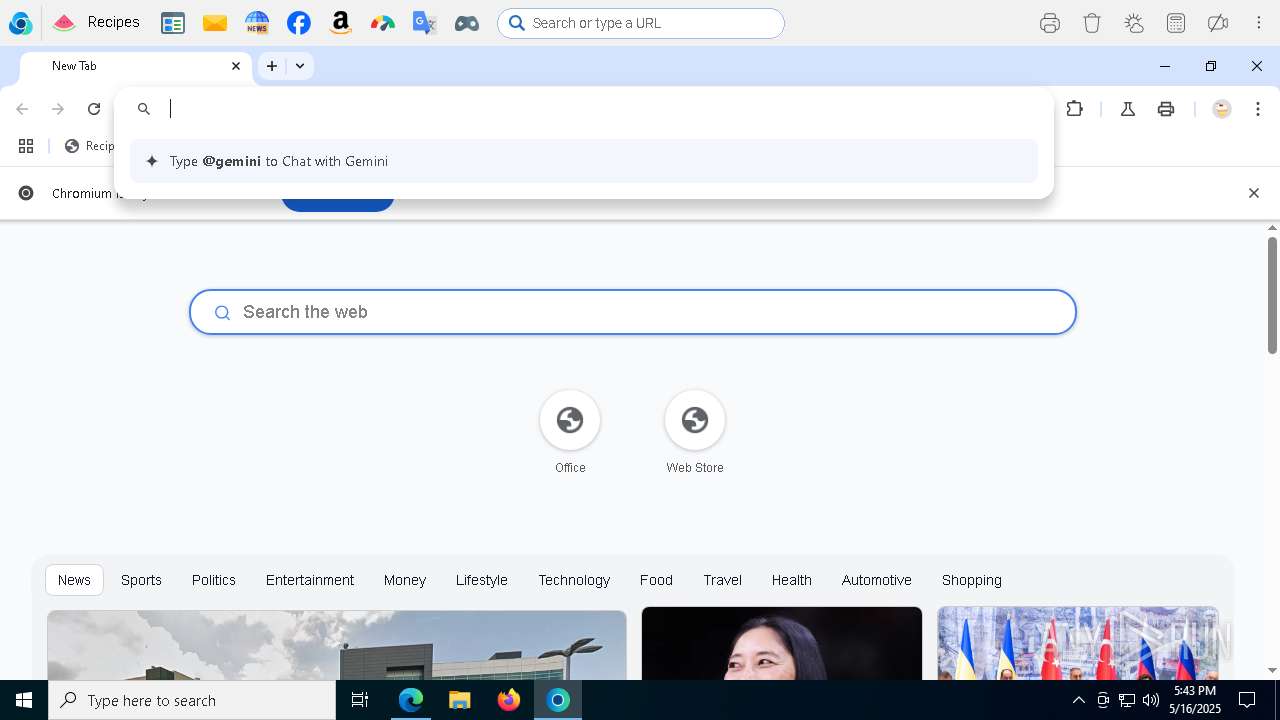Open the news card showing a woman
The height and width of the screenshot is (720, 1280).
click(782, 643)
